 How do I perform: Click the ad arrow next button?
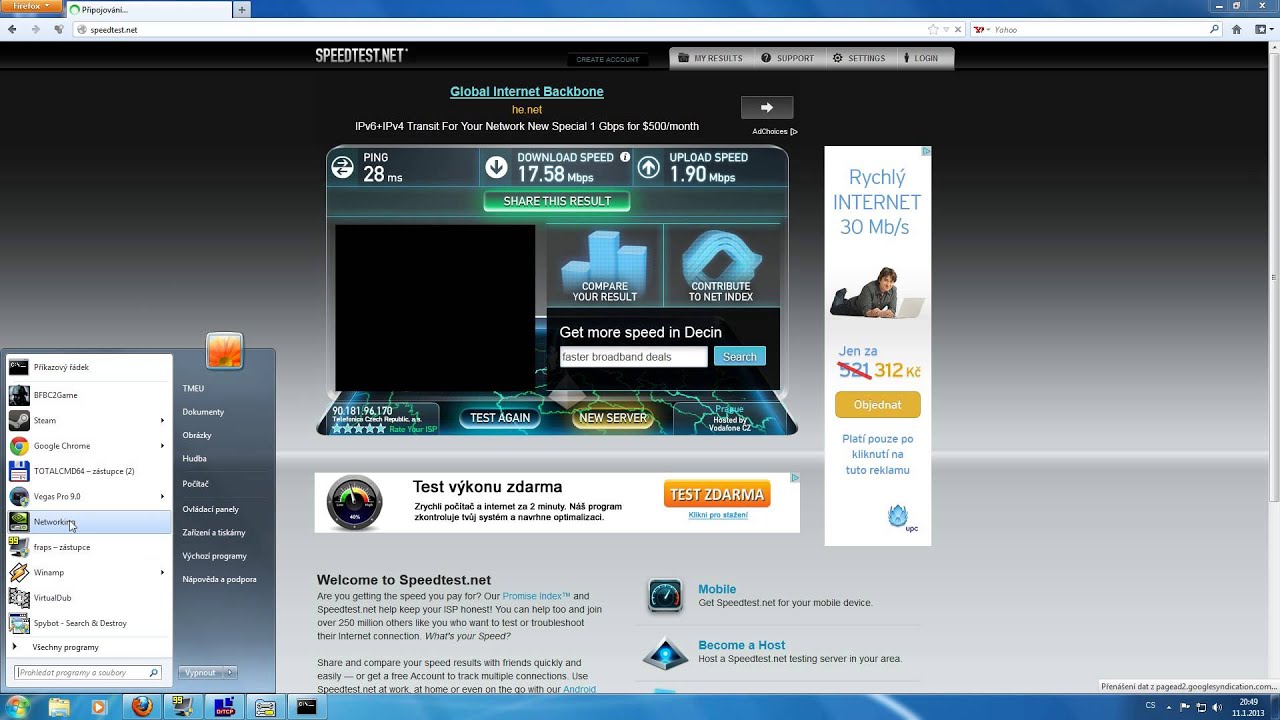pyautogui.click(x=767, y=107)
